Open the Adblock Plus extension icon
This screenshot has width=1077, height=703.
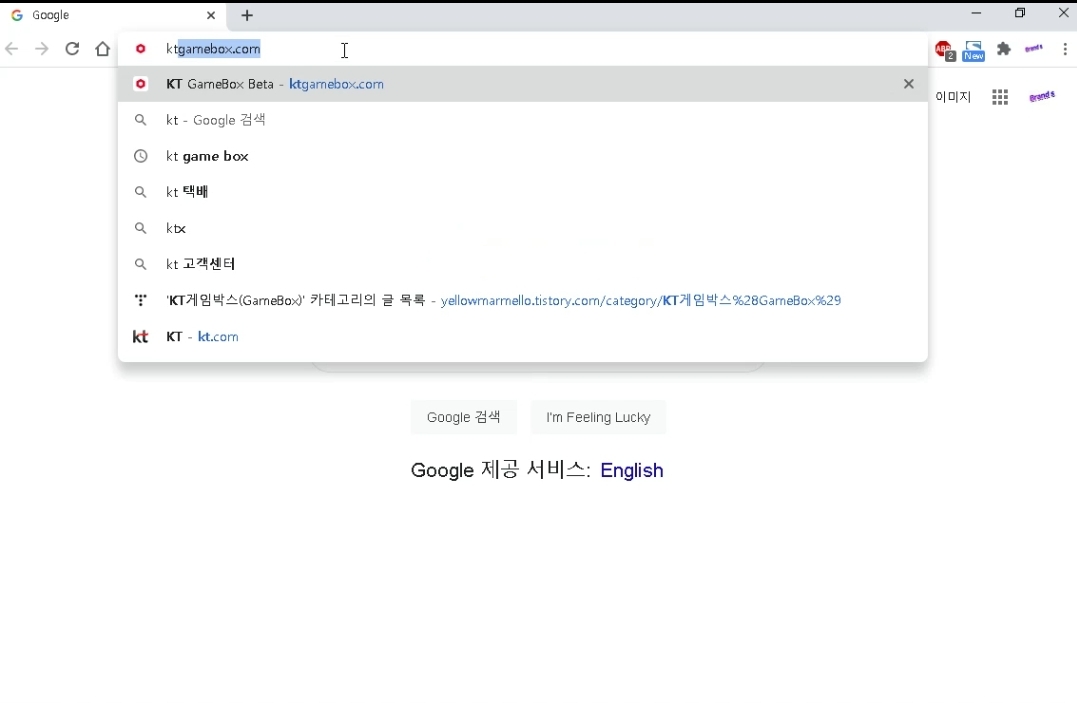(x=944, y=50)
